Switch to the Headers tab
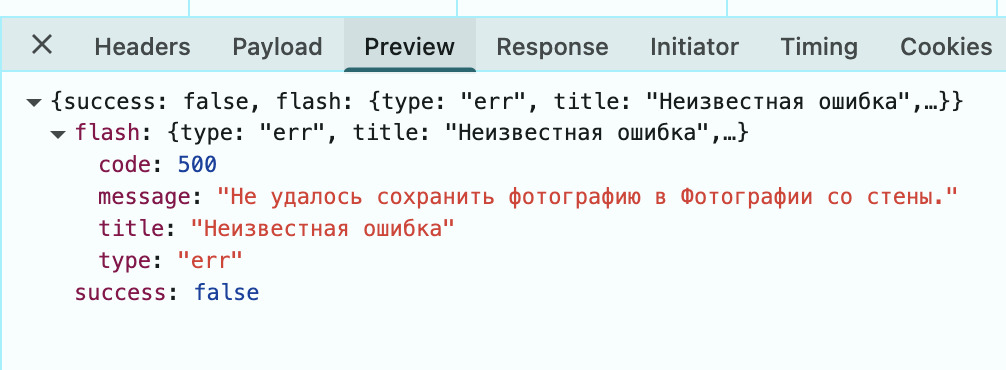1006x370 pixels. (142, 46)
